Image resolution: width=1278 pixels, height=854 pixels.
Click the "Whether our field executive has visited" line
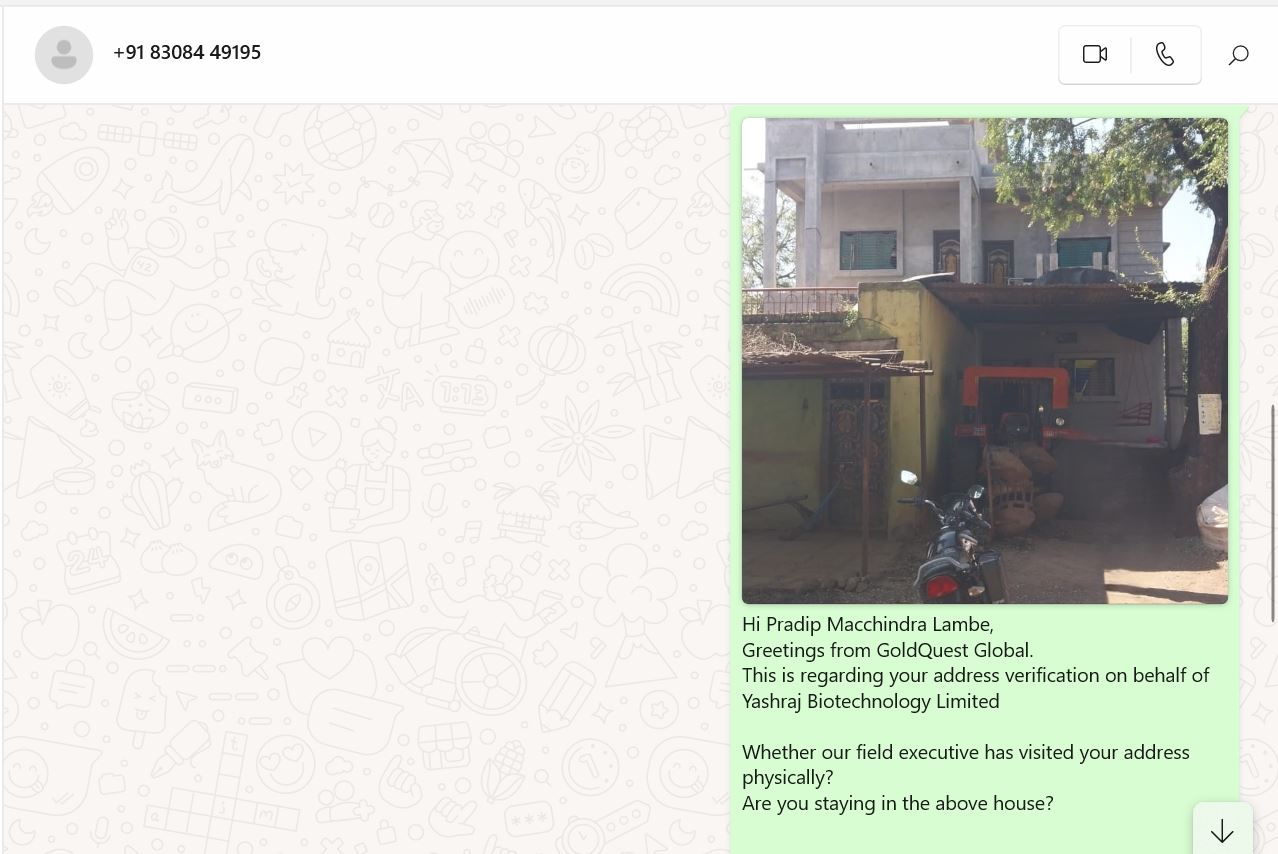point(966,752)
